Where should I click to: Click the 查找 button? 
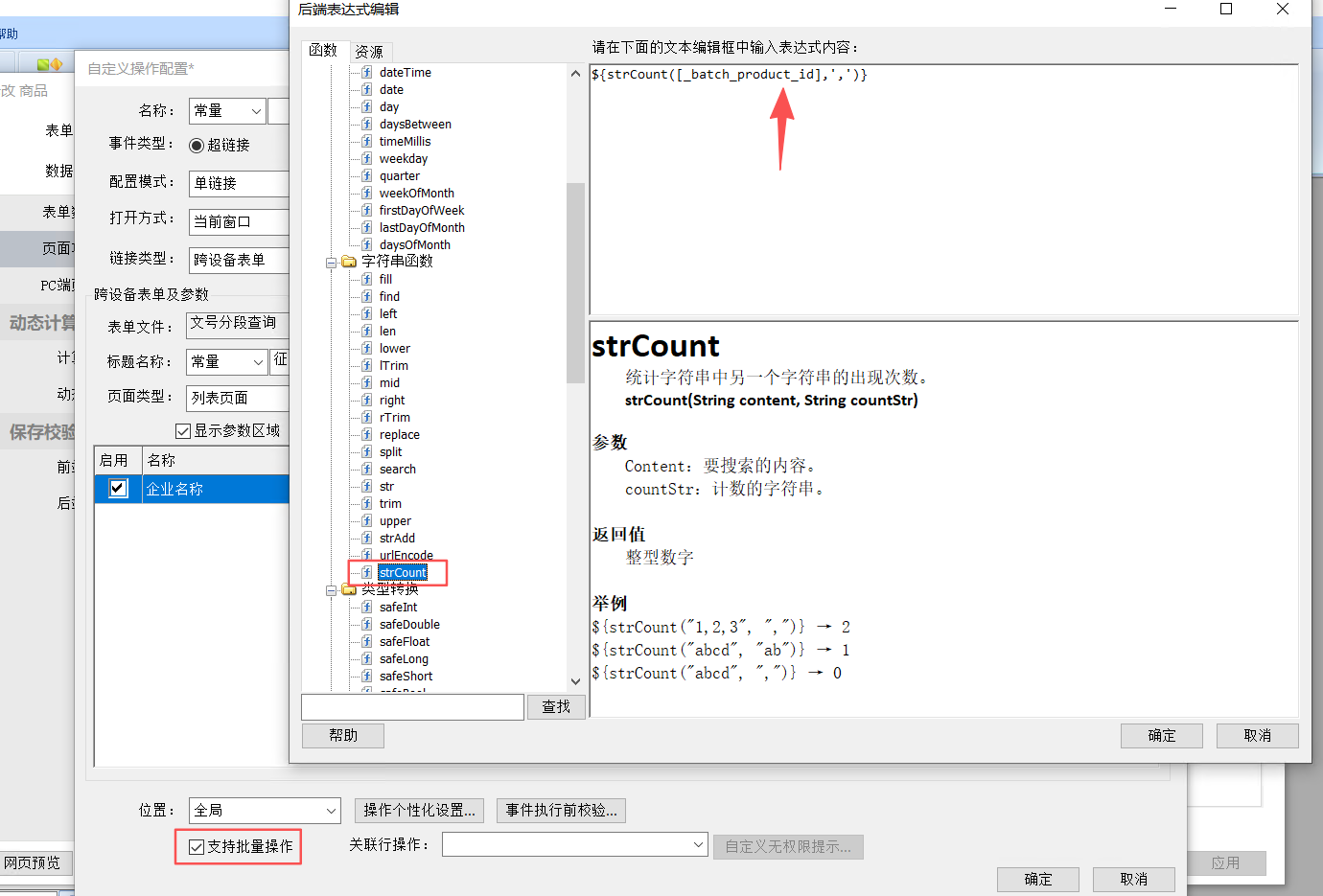click(x=556, y=707)
